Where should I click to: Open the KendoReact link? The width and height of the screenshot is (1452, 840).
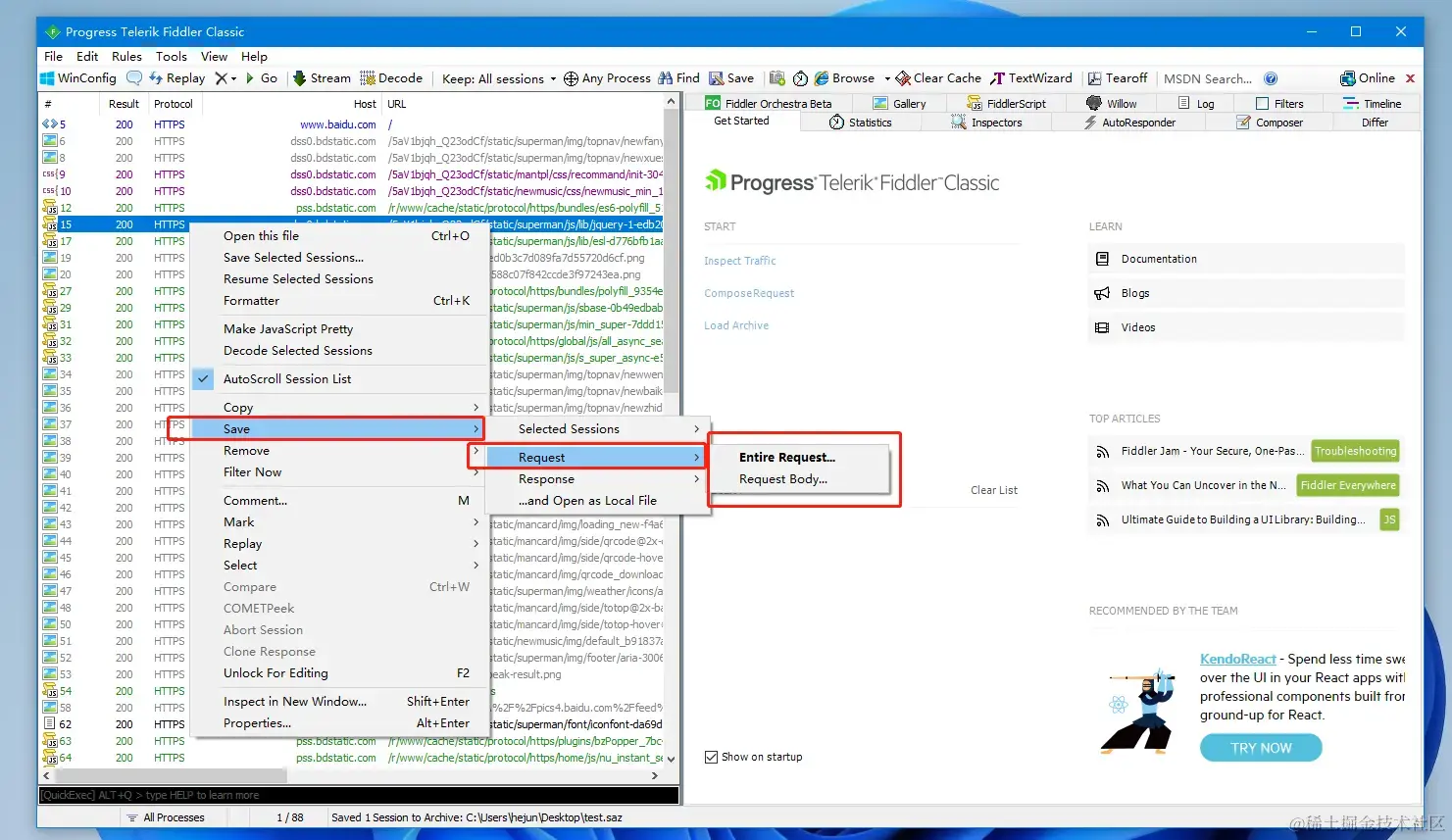(1237, 660)
